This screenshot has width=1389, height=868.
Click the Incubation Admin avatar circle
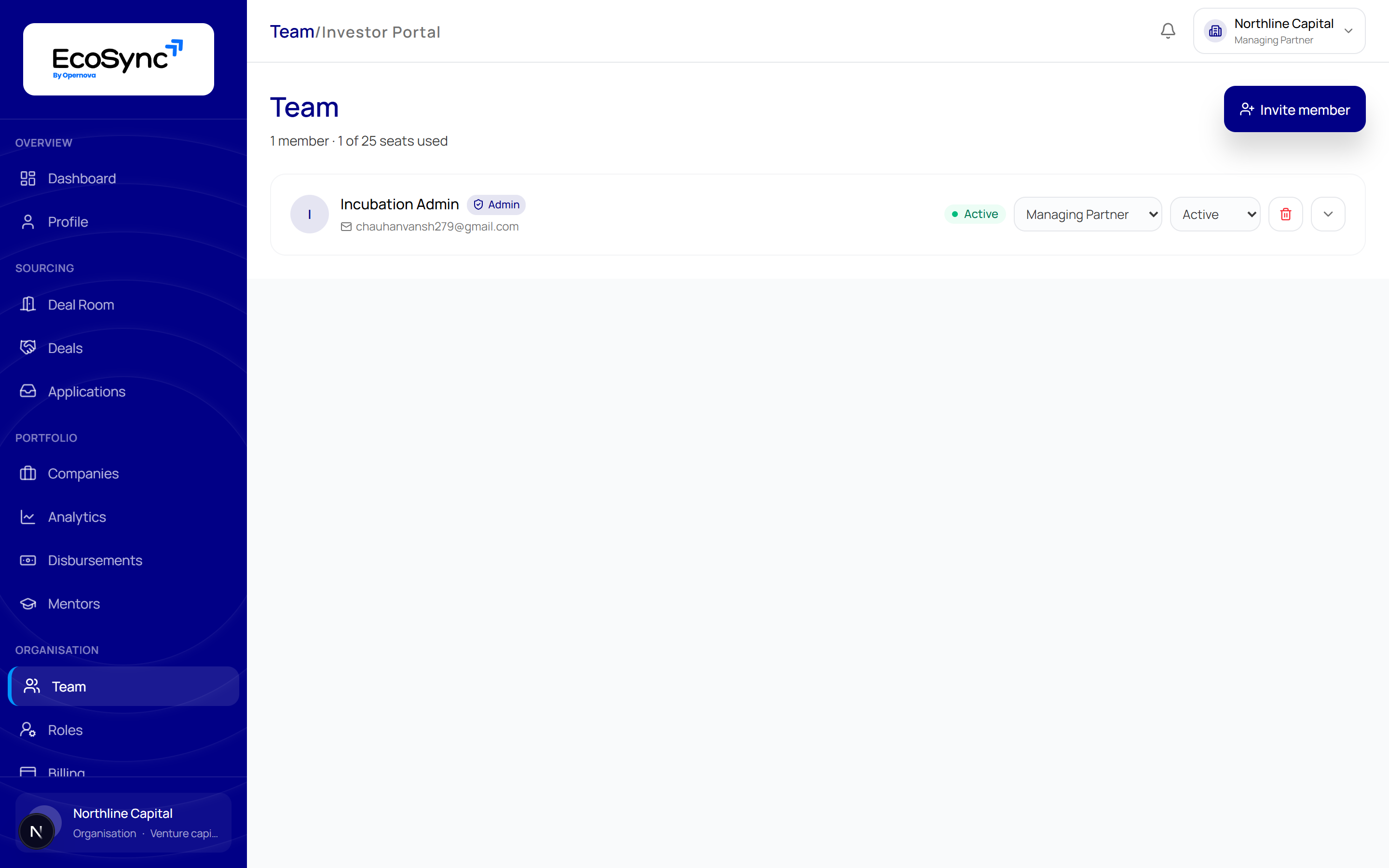(309, 214)
